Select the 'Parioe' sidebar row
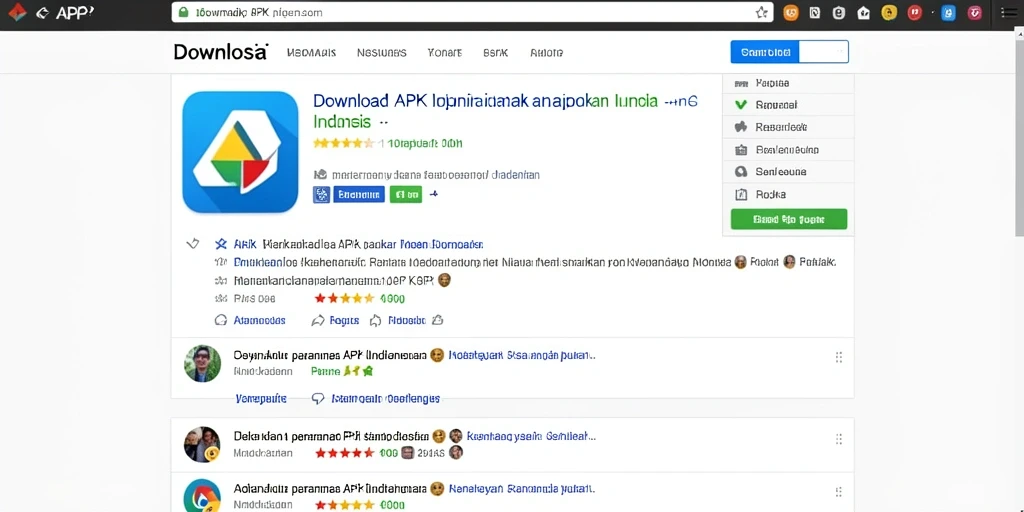Viewport: 1024px width, 512px height. [788, 84]
